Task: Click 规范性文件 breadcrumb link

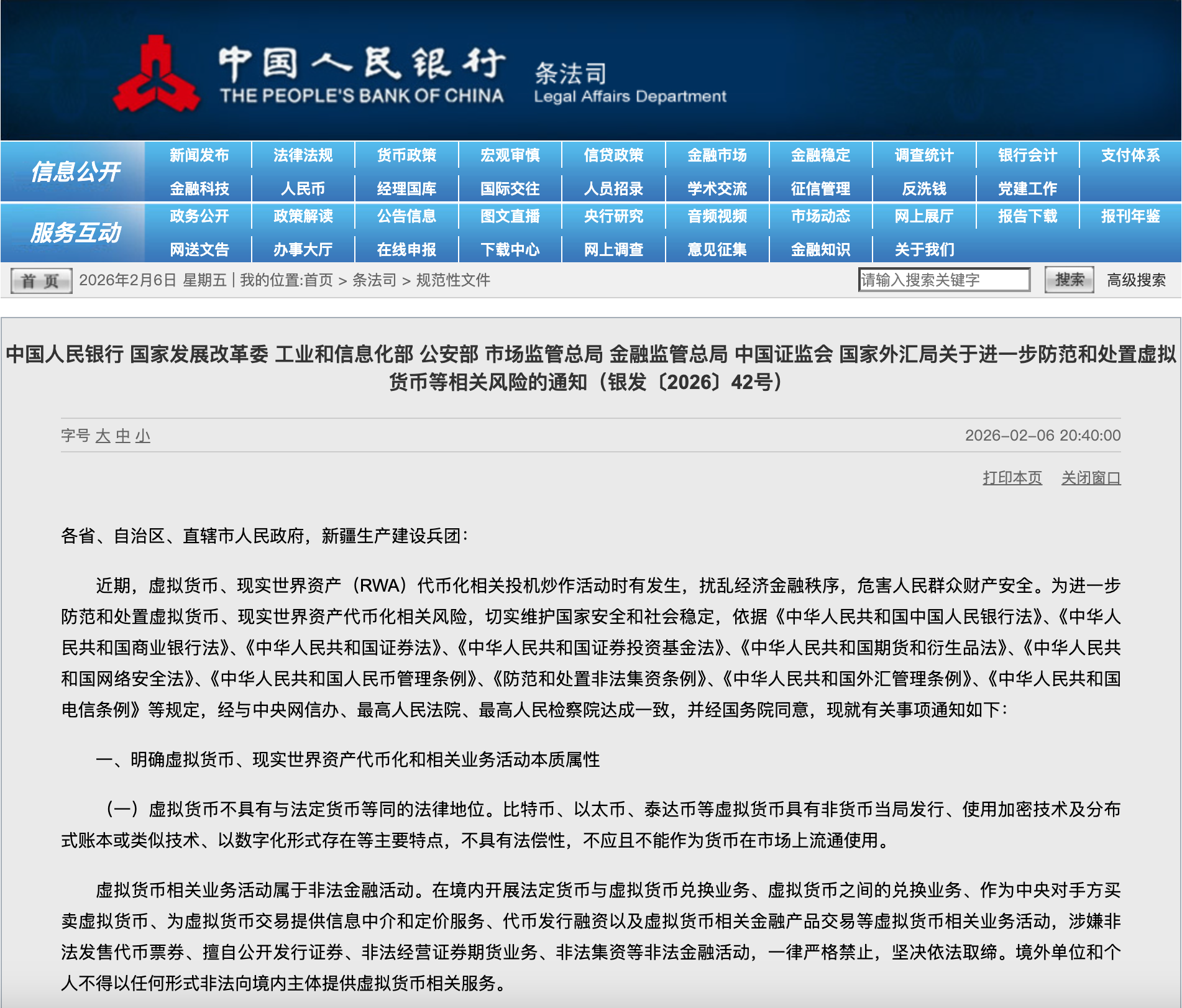Action: point(453,280)
